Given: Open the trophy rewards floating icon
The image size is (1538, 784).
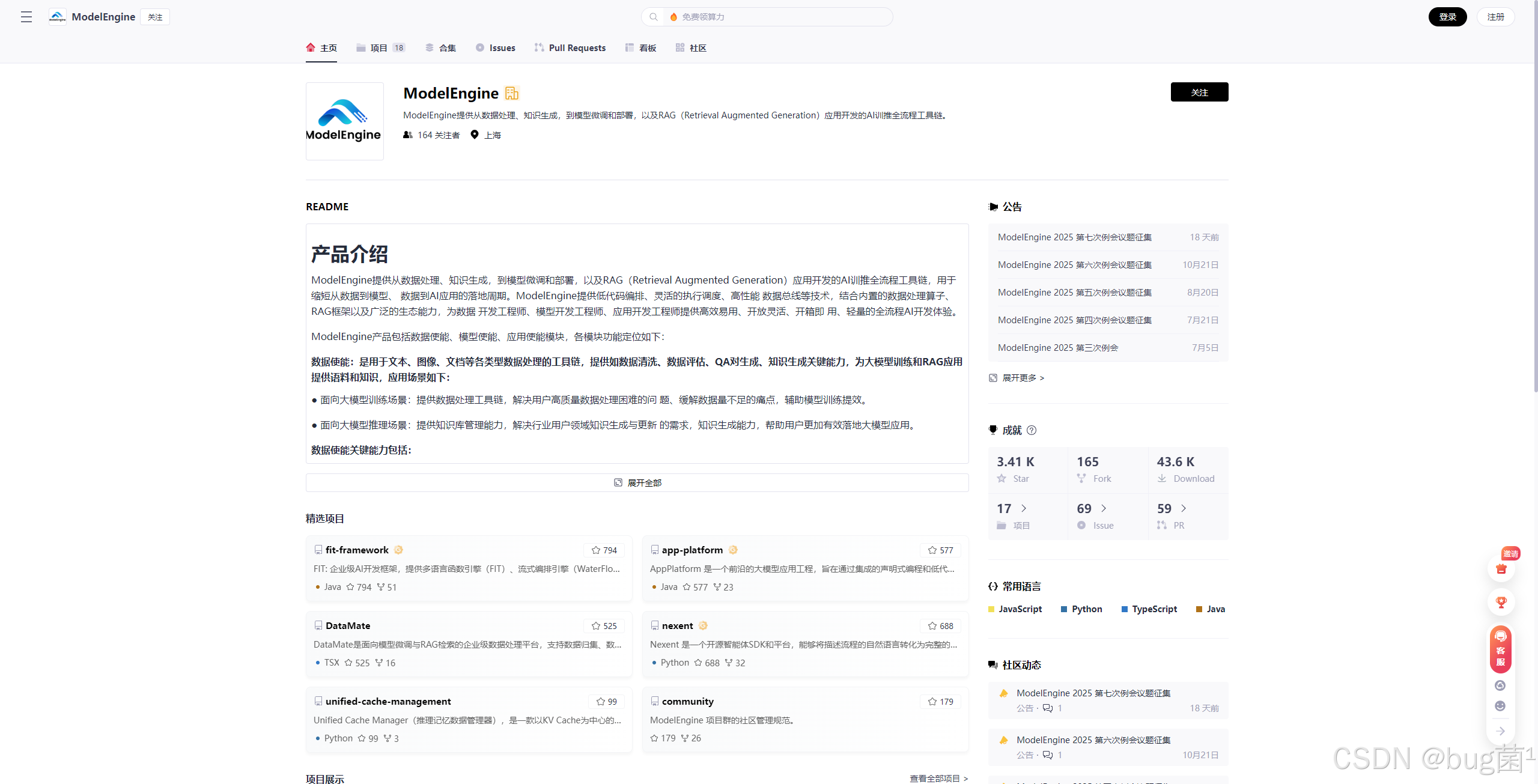Looking at the screenshot, I should click(x=1501, y=602).
